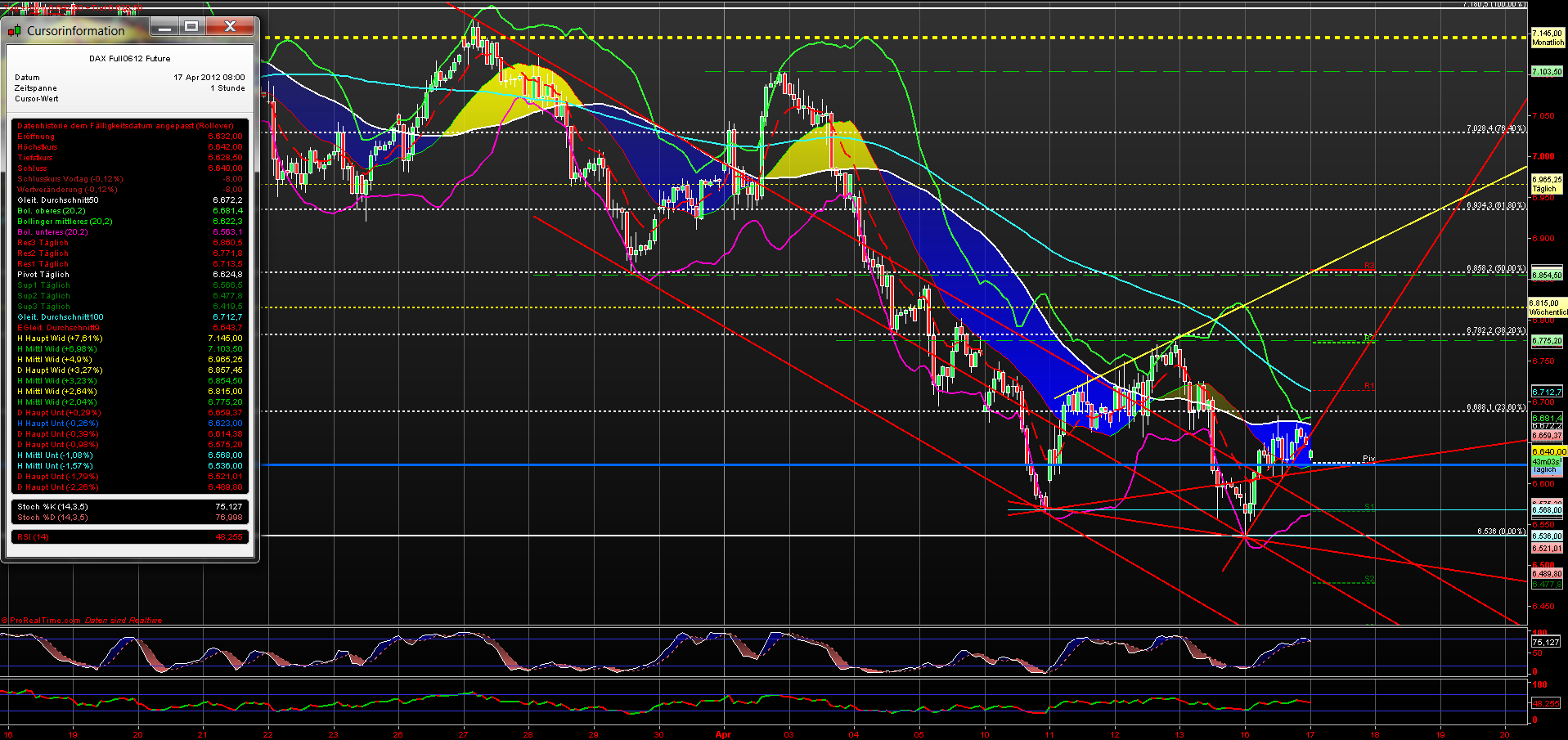Viewport: 1568px width, 740px height.
Task: Click the Datum value 17 Apr 2012 08:00
Action: click(x=209, y=78)
